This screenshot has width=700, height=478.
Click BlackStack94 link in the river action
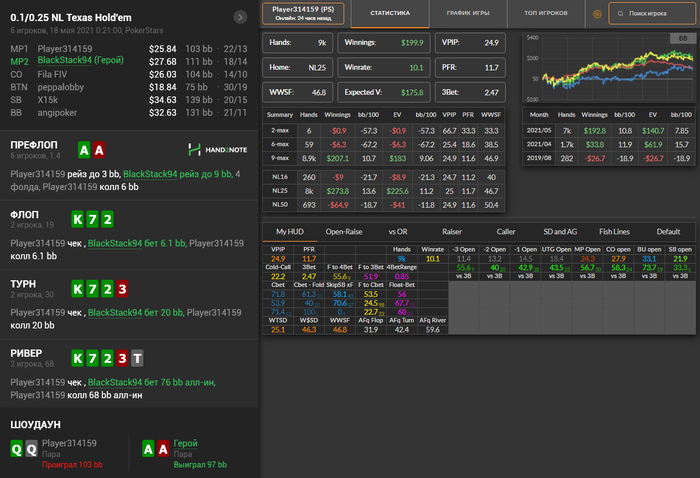point(115,382)
